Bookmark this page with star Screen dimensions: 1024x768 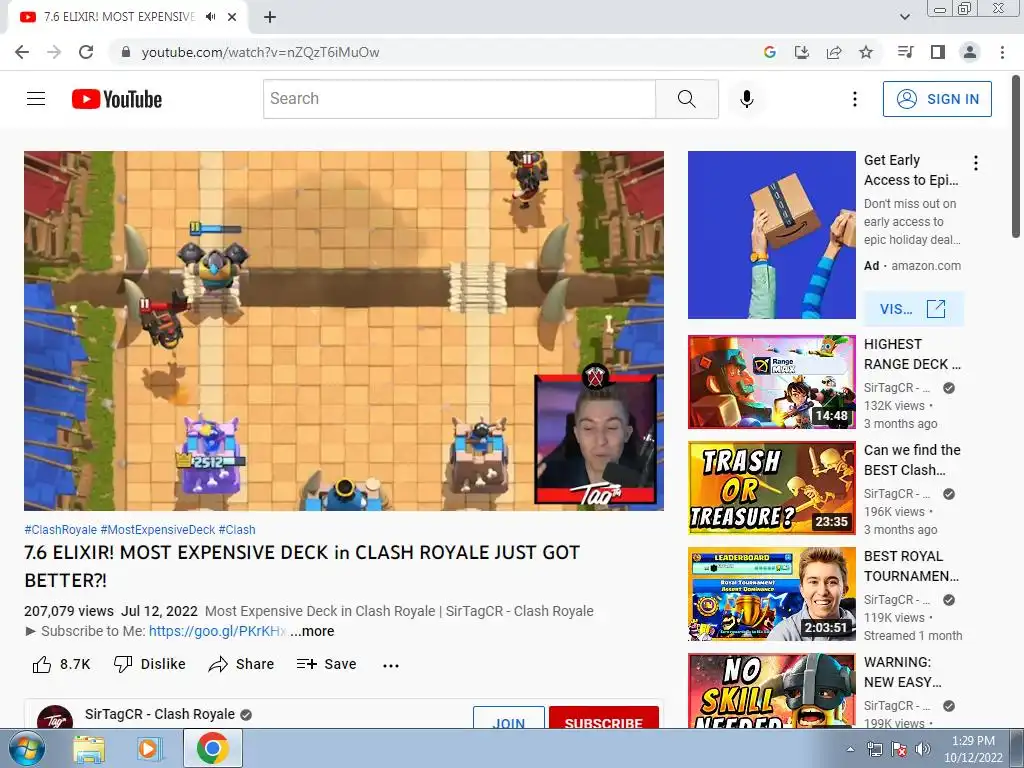tap(866, 52)
